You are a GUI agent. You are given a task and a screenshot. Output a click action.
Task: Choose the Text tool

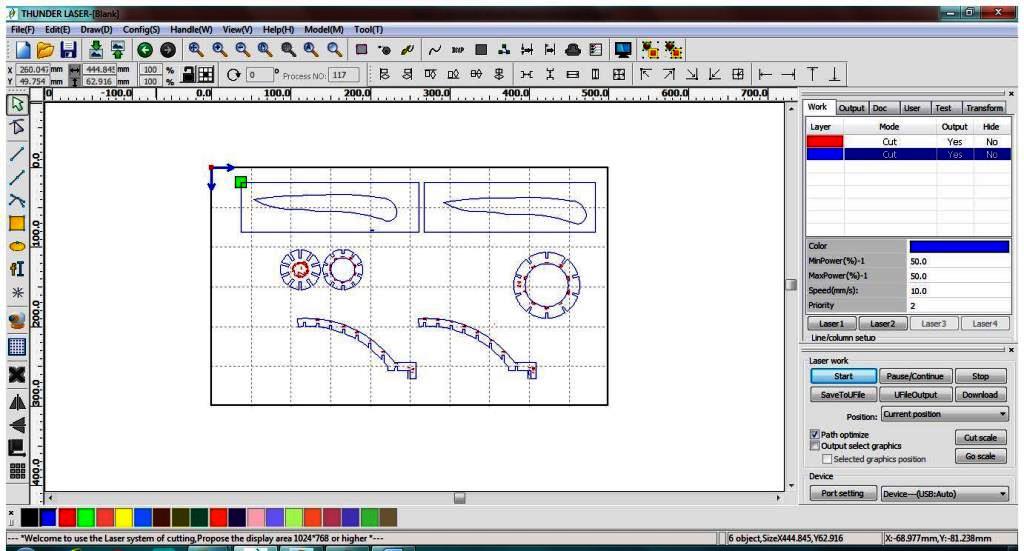(17, 269)
